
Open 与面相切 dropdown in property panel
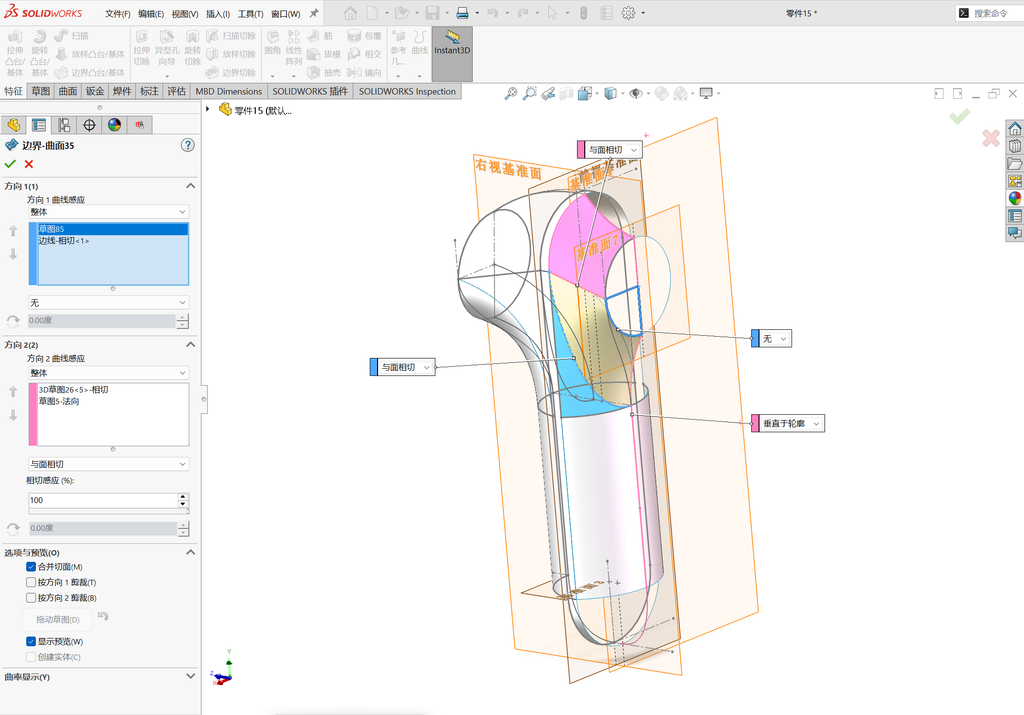click(x=108, y=464)
